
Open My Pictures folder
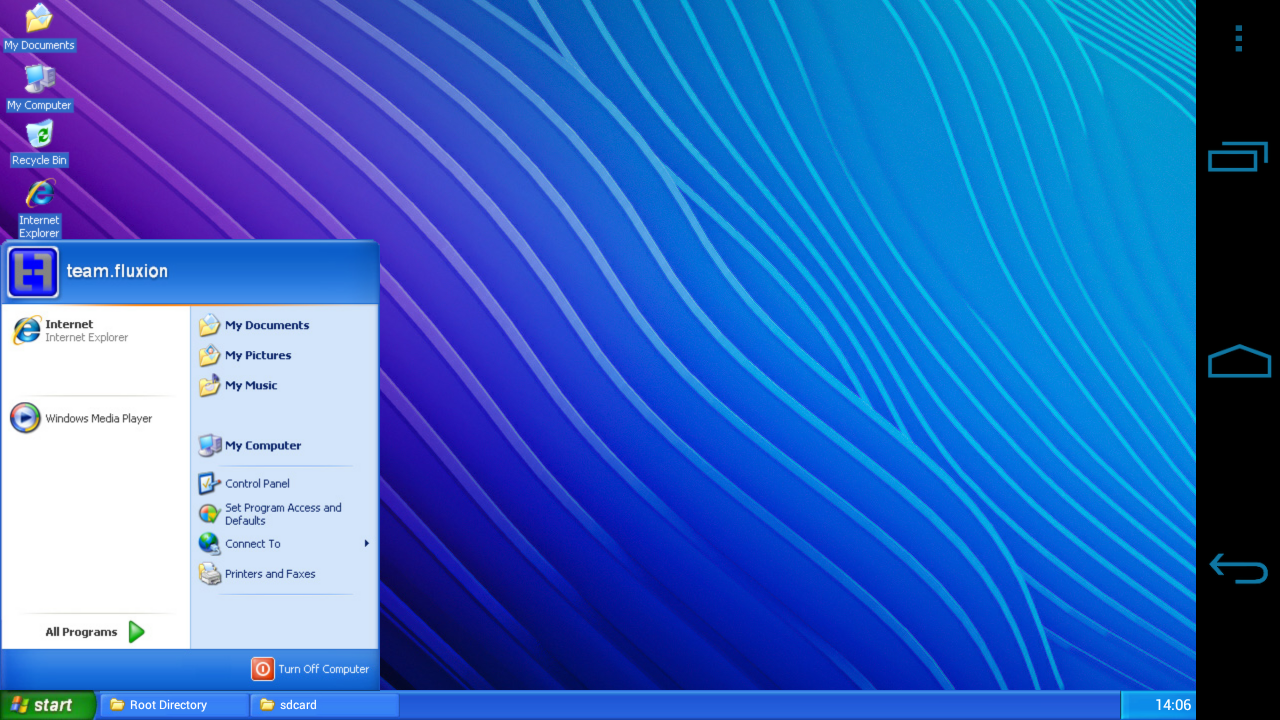pos(257,355)
